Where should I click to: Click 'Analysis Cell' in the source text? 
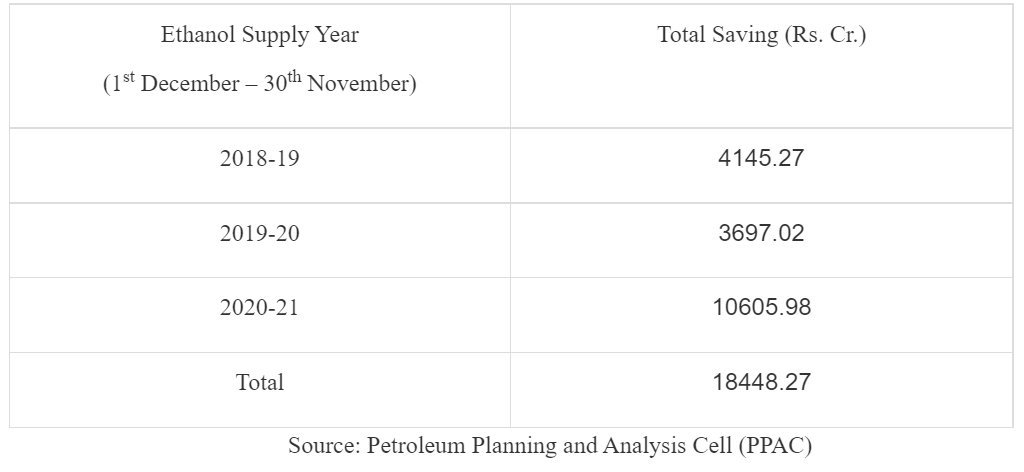(668, 446)
